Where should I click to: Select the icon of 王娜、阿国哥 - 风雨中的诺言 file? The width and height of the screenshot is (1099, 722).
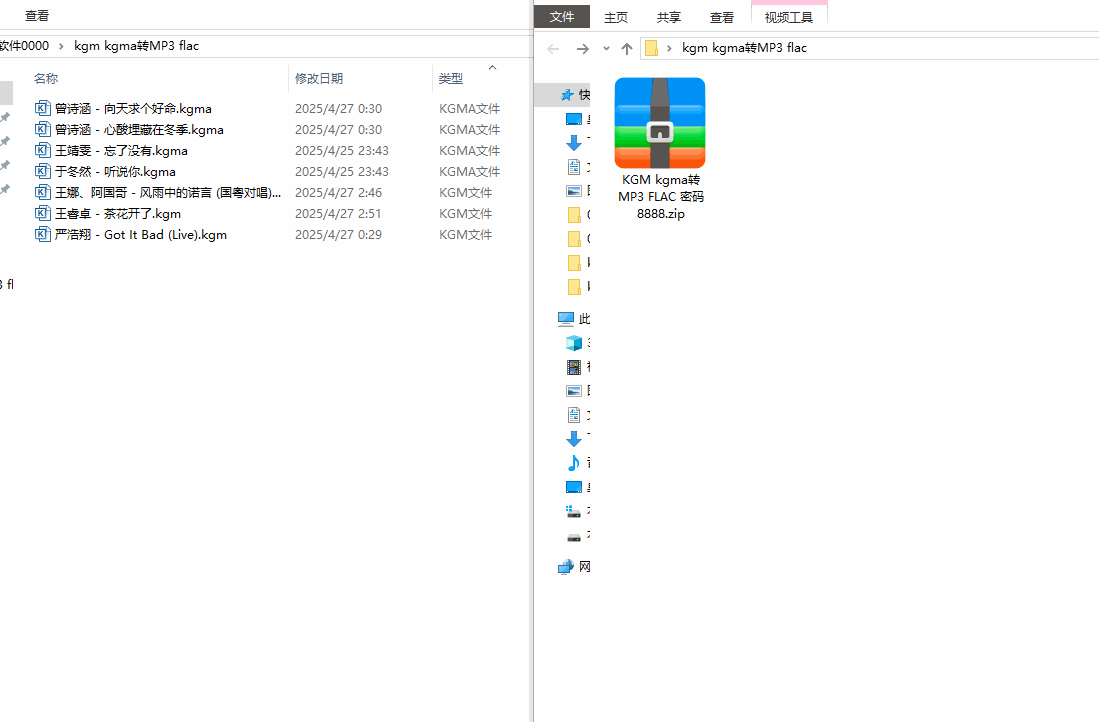(x=43, y=192)
